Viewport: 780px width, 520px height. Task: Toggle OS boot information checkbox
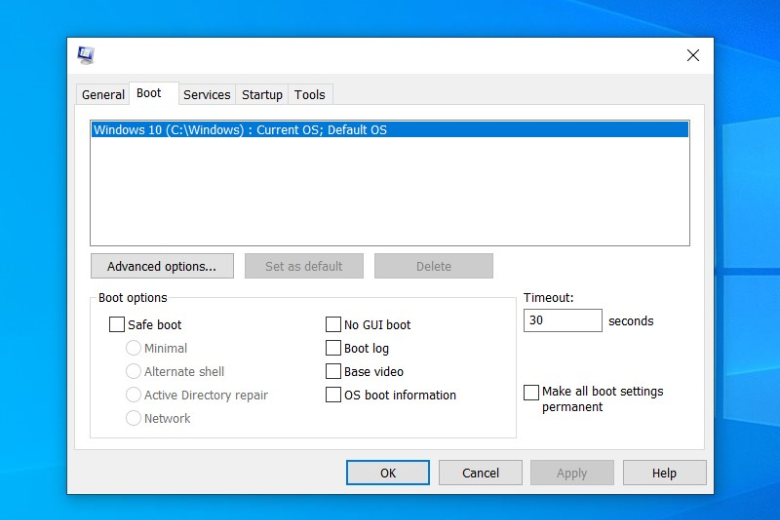click(x=333, y=395)
